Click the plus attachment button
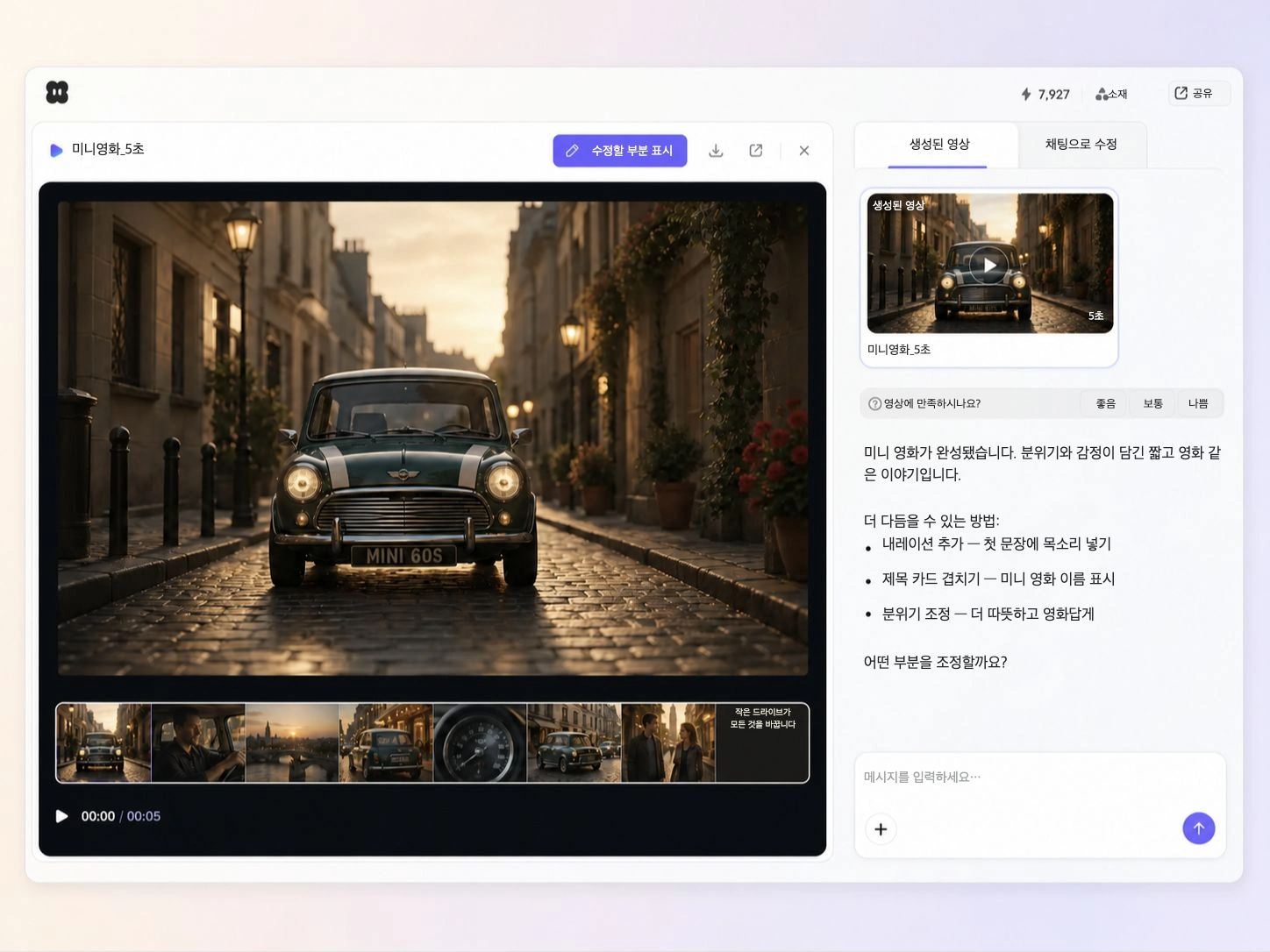 881,829
